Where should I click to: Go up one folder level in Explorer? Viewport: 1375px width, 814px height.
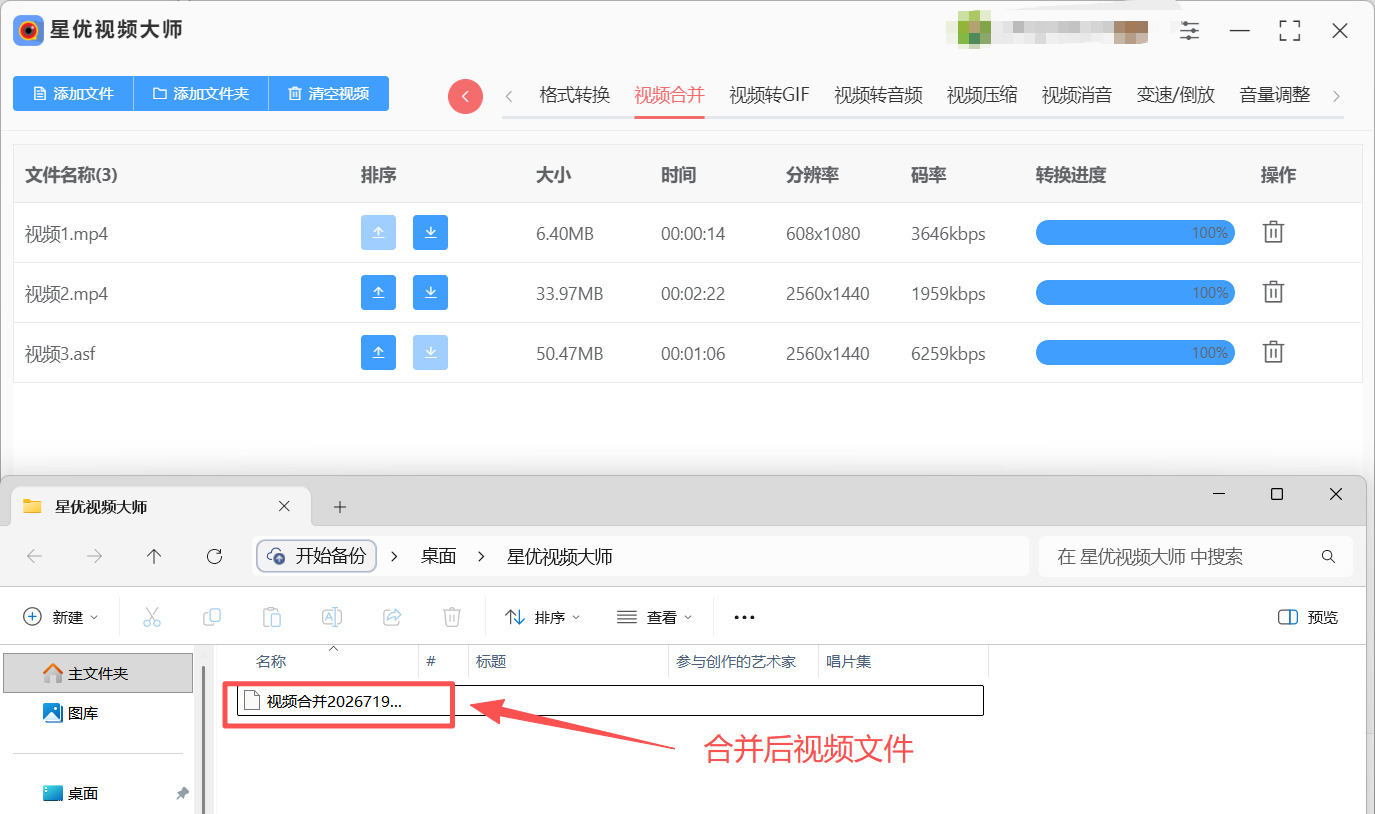154,557
